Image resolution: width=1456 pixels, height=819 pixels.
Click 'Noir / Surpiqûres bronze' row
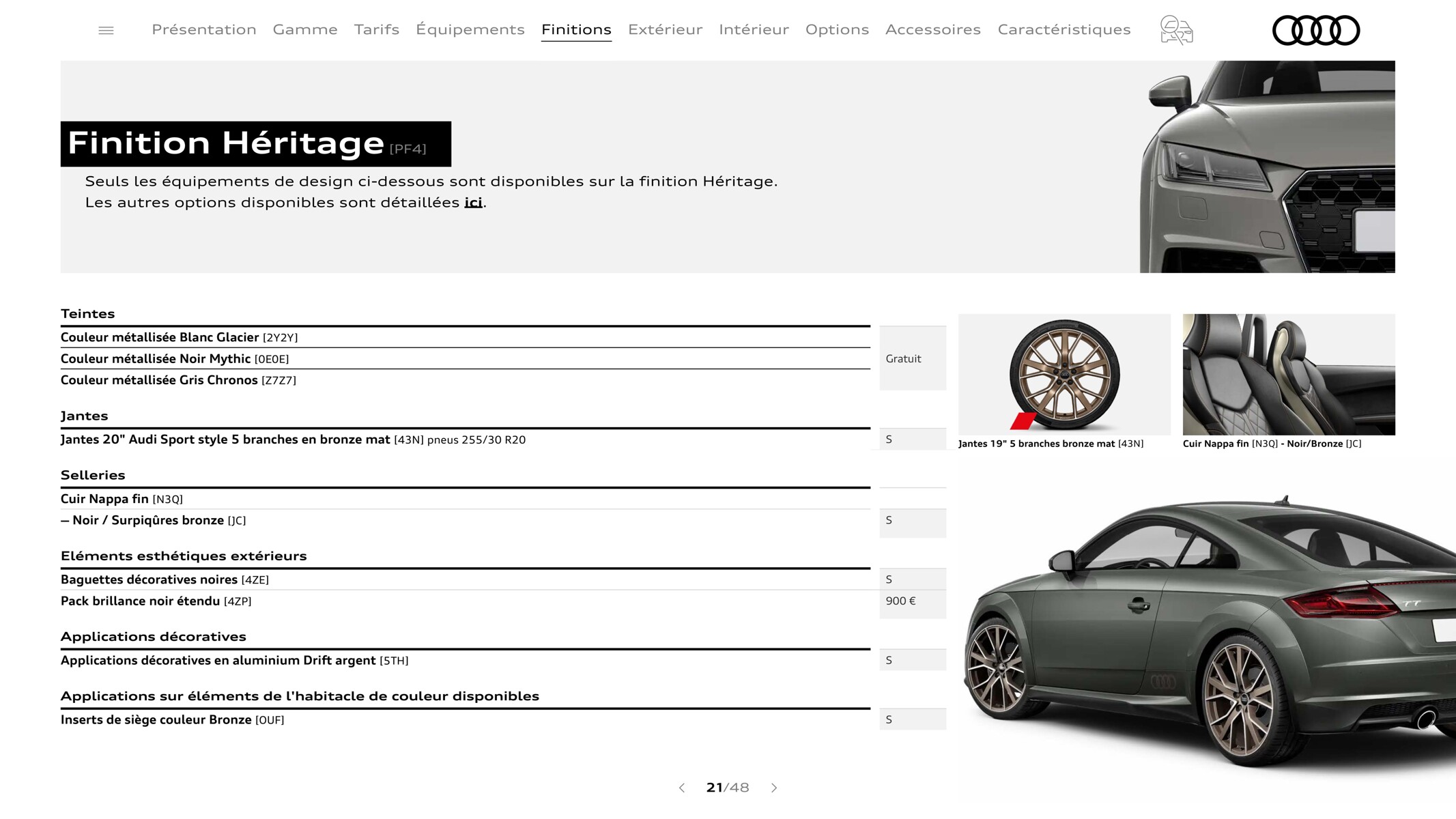click(x=466, y=520)
